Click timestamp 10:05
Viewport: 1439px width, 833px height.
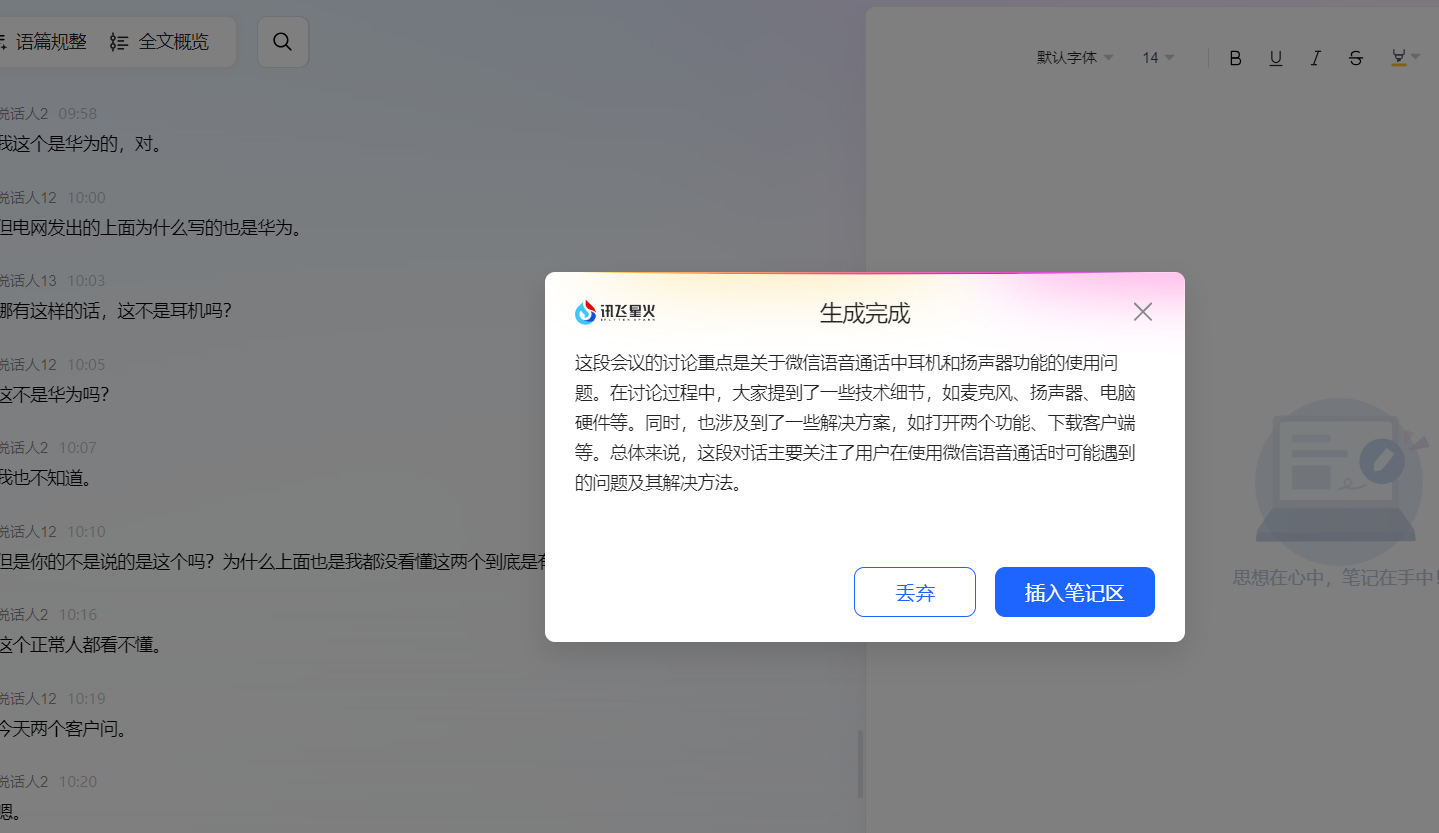pos(86,365)
